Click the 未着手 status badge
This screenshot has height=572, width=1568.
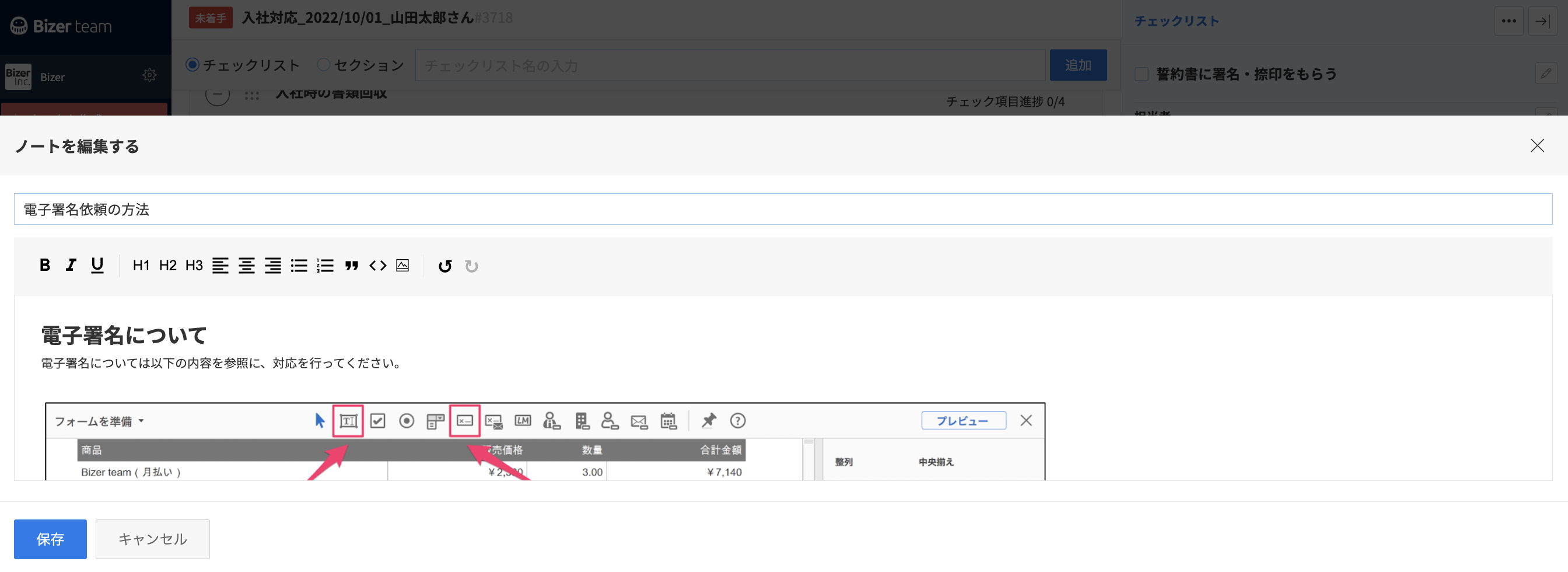pos(210,18)
